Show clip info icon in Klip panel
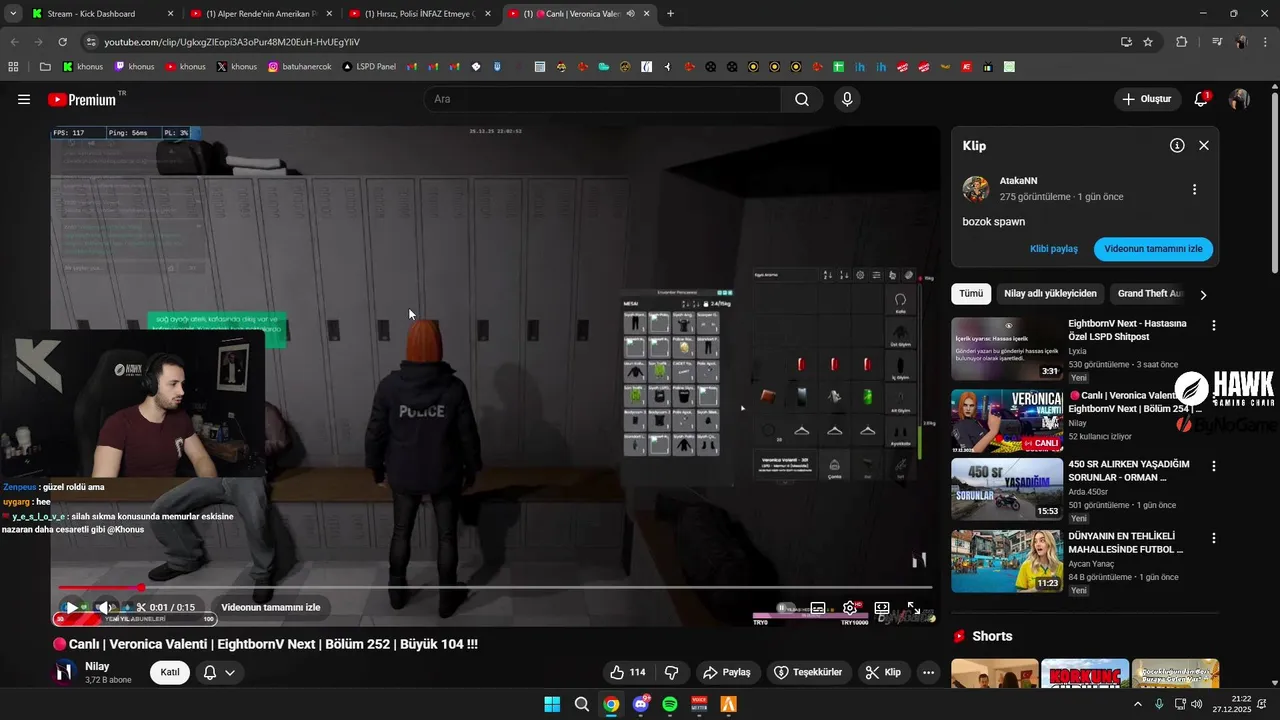The height and width of the screenshot is (720, 1280). (1177, 145)
